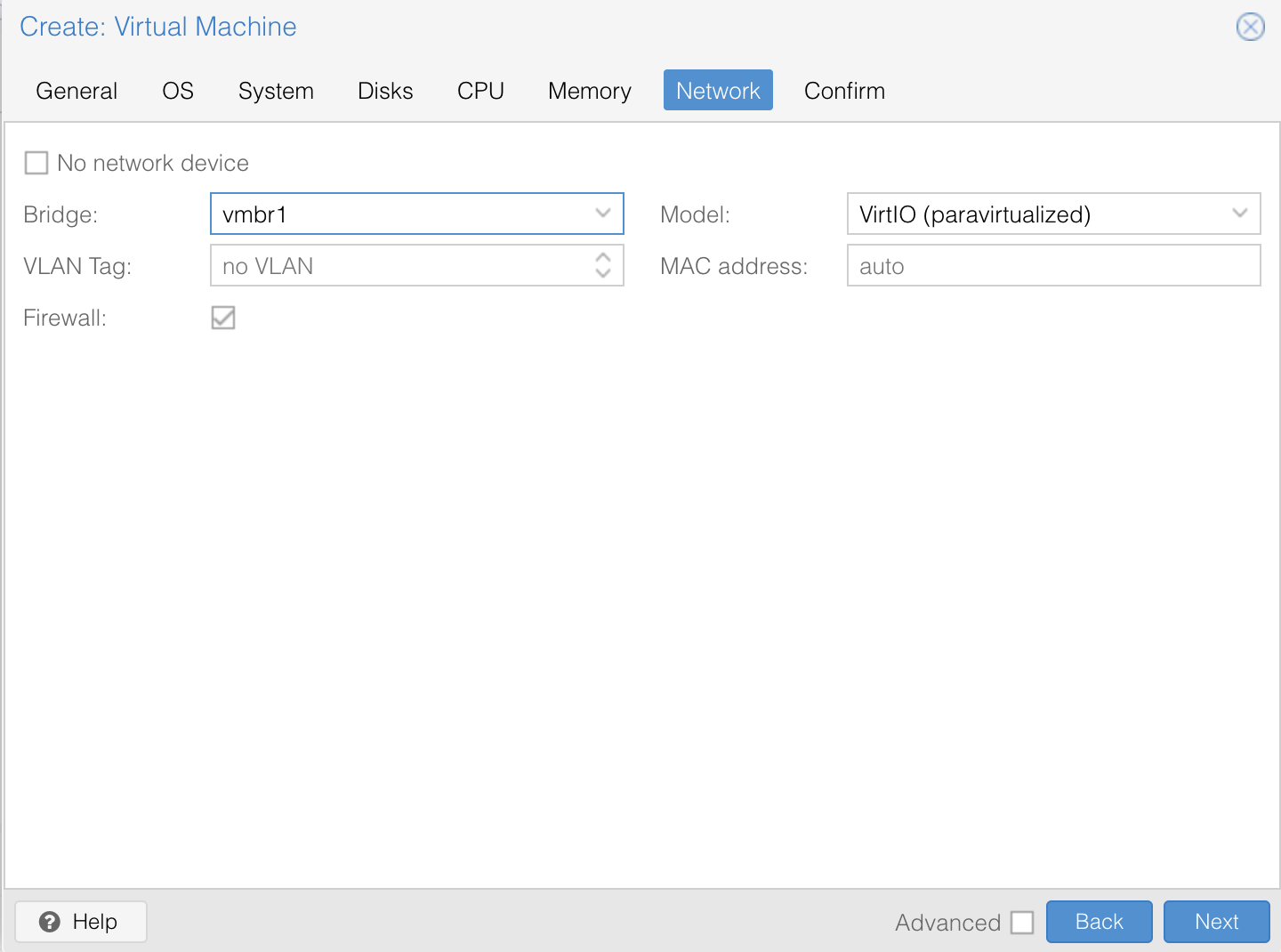Enable the Advanced checkbox
This screenshot has width=1281, height=952.
[x=1021, y=923]
